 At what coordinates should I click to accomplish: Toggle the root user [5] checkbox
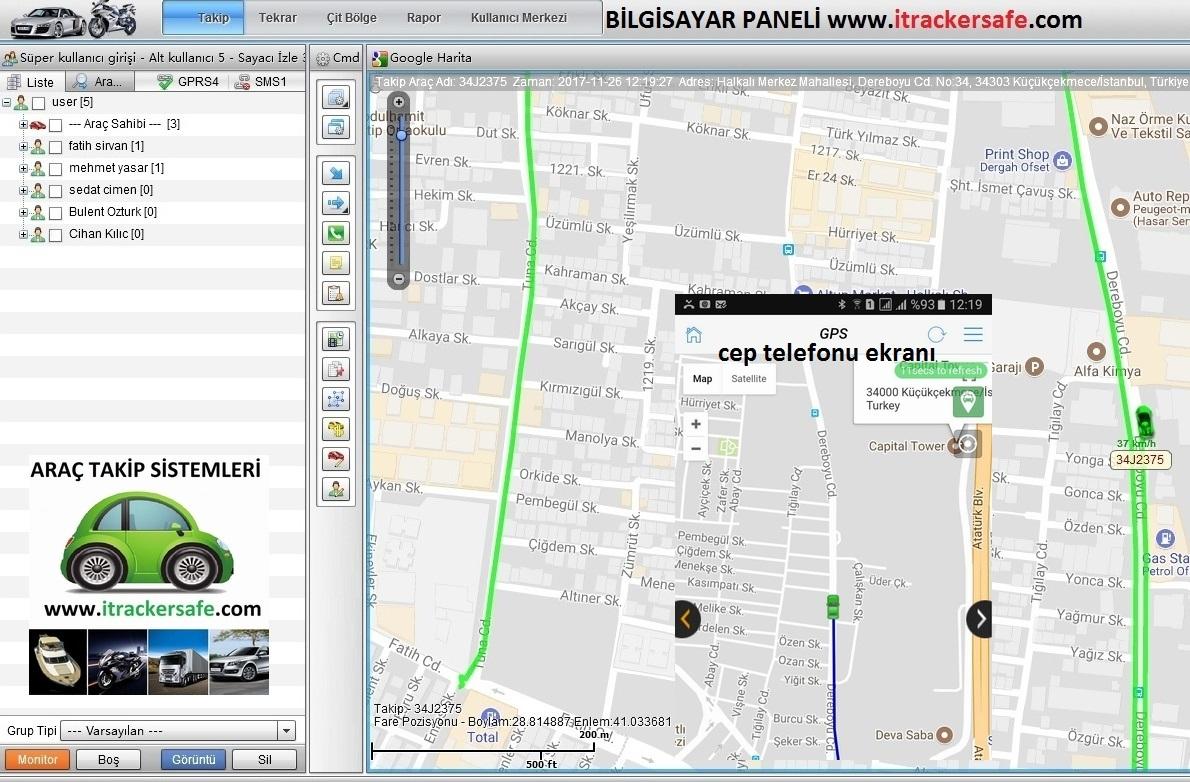pyautogui.click(x=39, y=103)
